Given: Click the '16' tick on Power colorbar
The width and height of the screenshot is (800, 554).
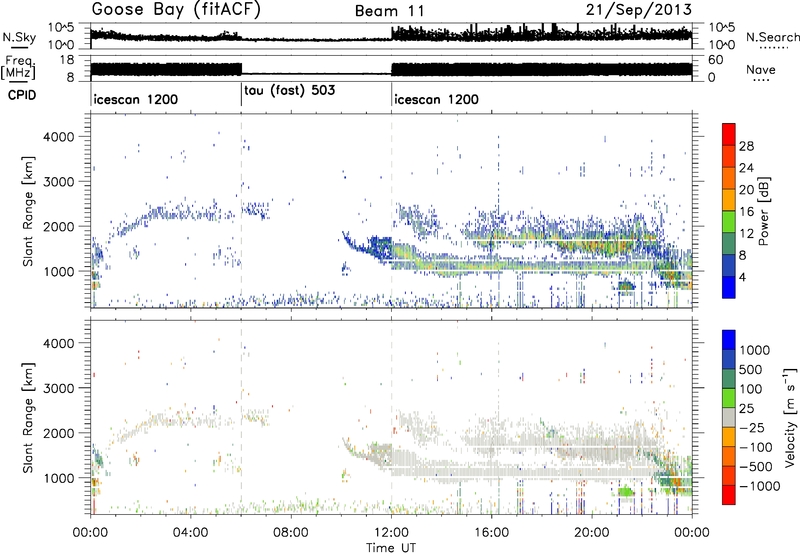Looking at the screenshot, I should pos(746,212).
